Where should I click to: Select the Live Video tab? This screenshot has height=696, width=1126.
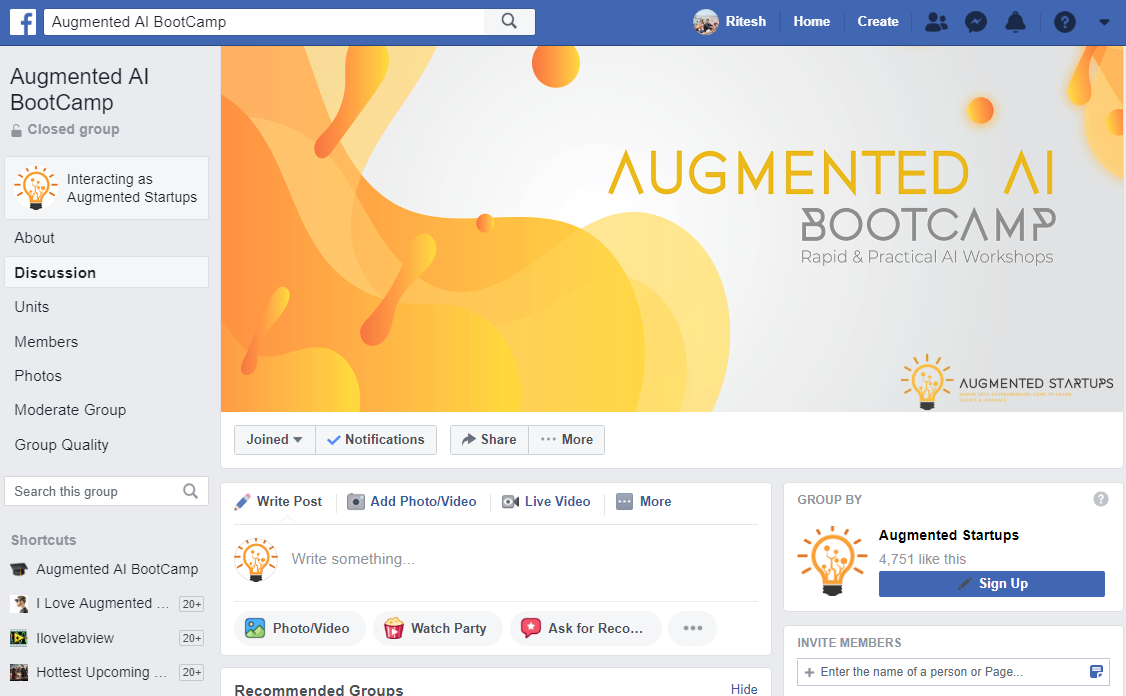(546, 501)
